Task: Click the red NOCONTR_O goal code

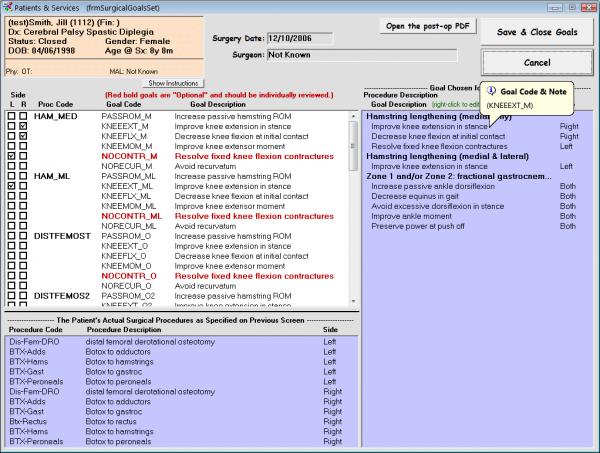Action: coord(129,276)
